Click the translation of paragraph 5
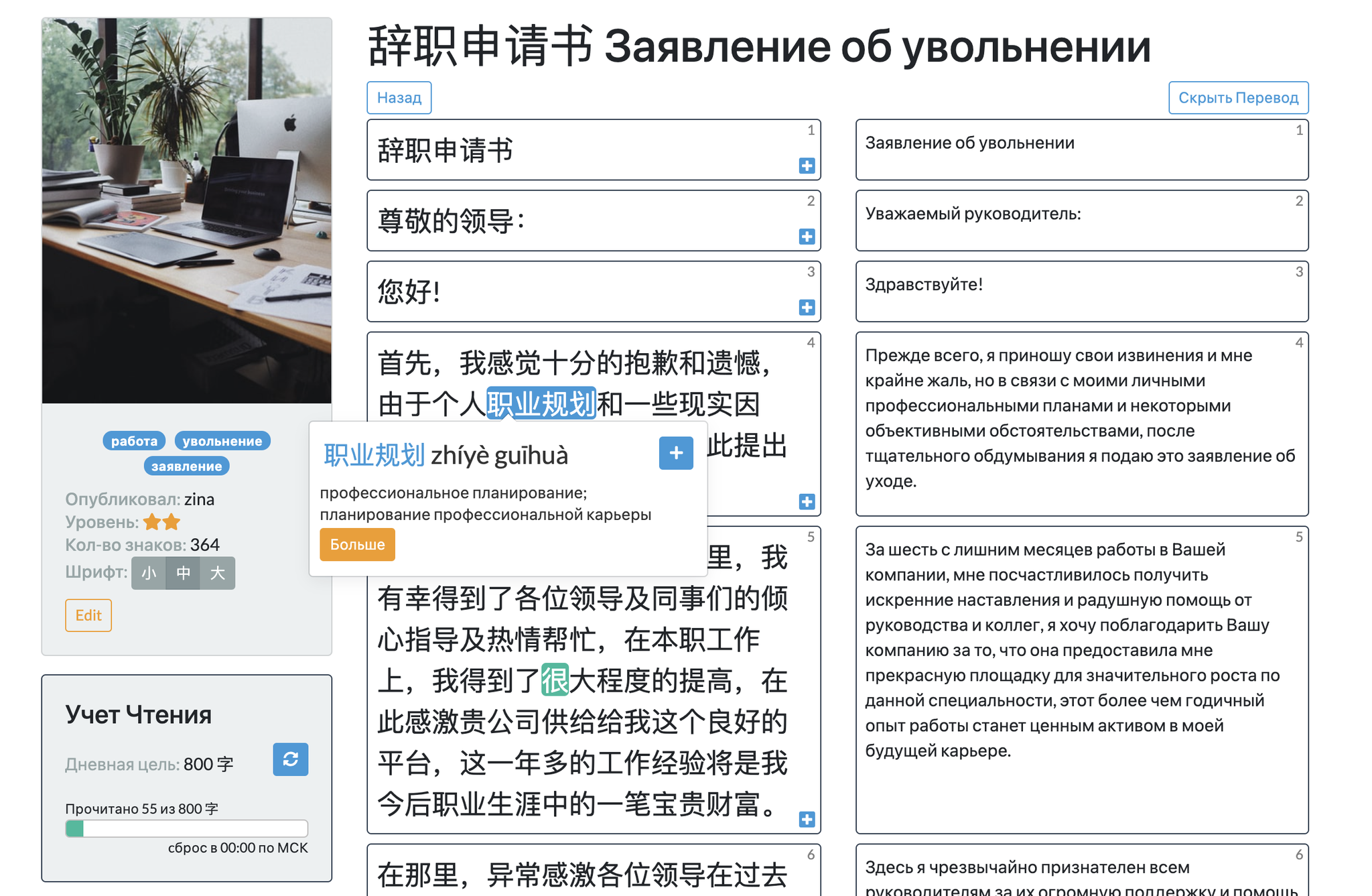Image resolution: width=1372 pixels, height=896 pixels. [1082, 680]
